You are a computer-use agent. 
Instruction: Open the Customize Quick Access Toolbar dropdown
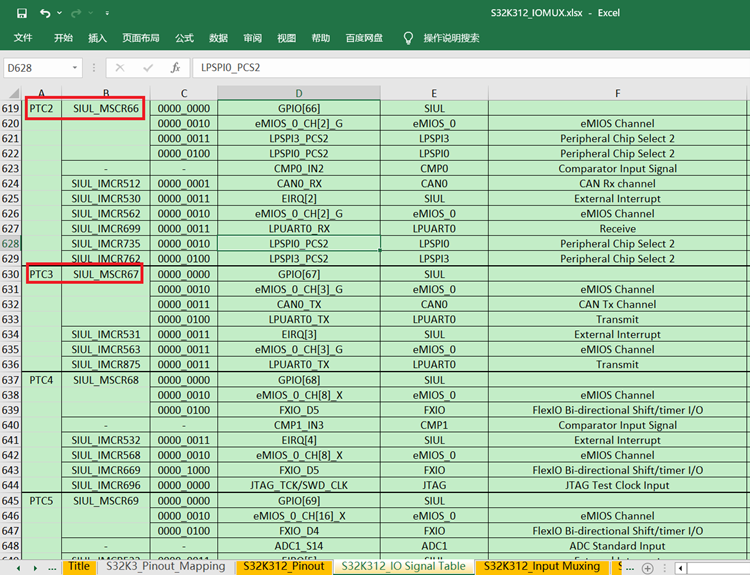pyautogui.click(x=107, y=13)
